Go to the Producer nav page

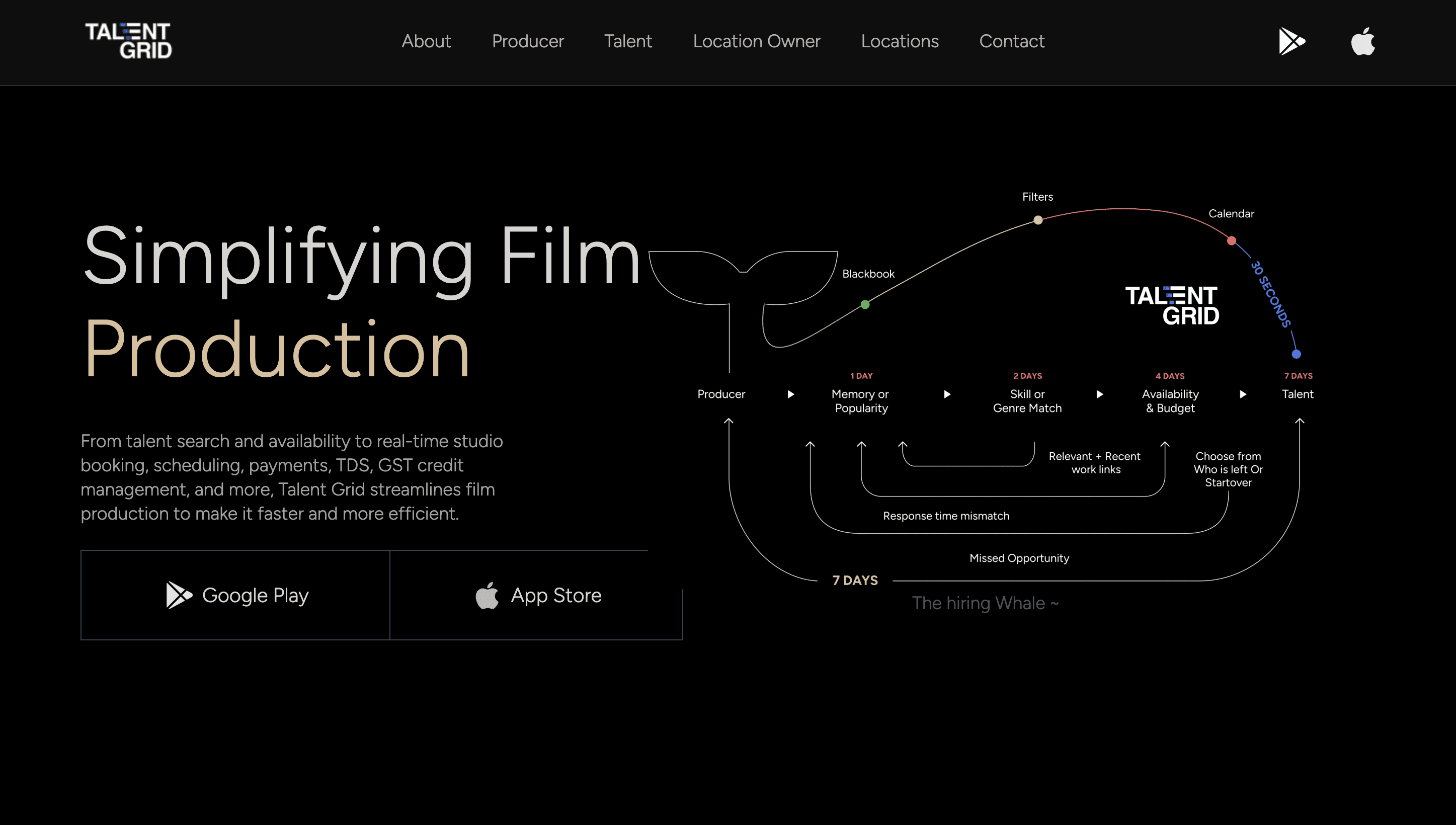pos(527,41)
